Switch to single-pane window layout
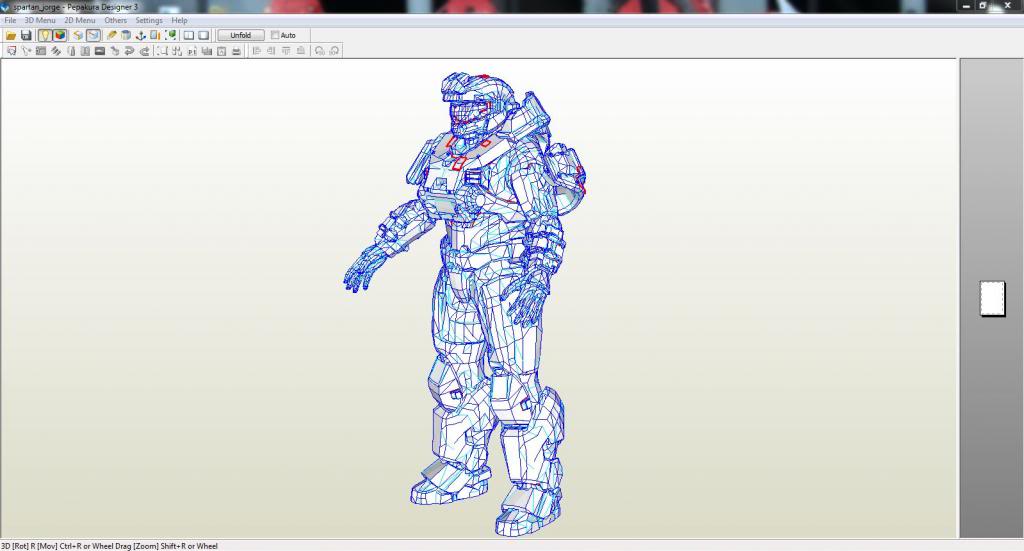 [204, 35]
